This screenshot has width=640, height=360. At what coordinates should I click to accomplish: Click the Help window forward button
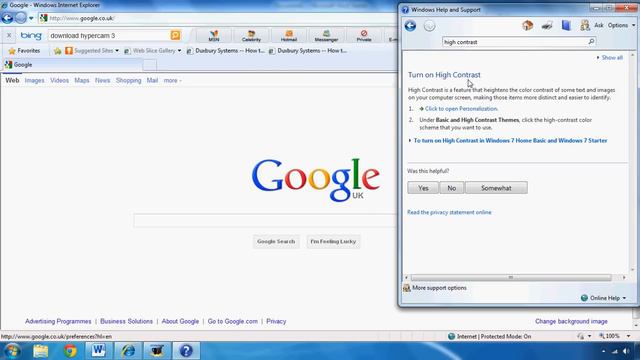[x=429, y=26]
